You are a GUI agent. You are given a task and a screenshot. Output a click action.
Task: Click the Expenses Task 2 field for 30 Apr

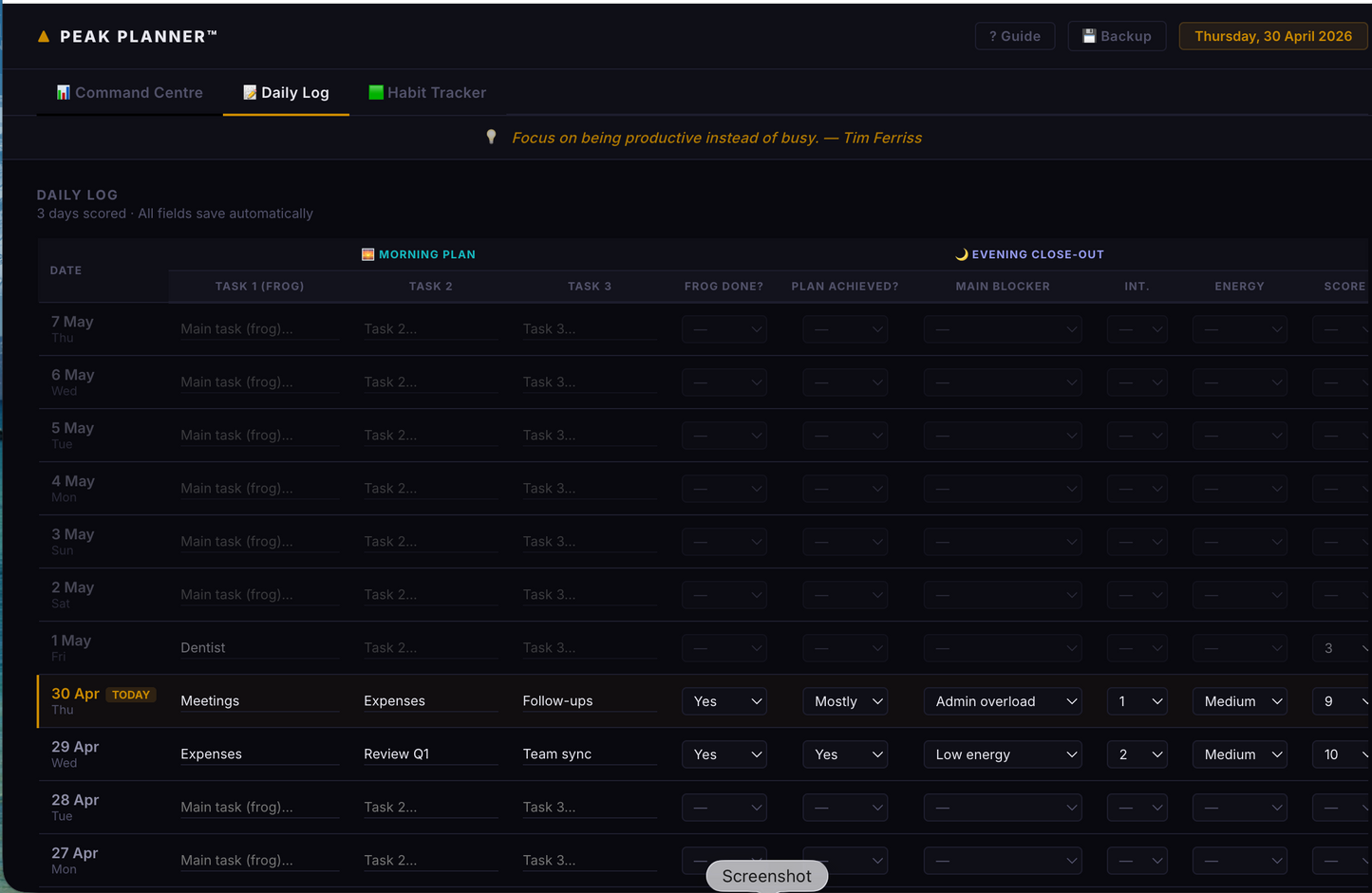[x=430, y=701]
